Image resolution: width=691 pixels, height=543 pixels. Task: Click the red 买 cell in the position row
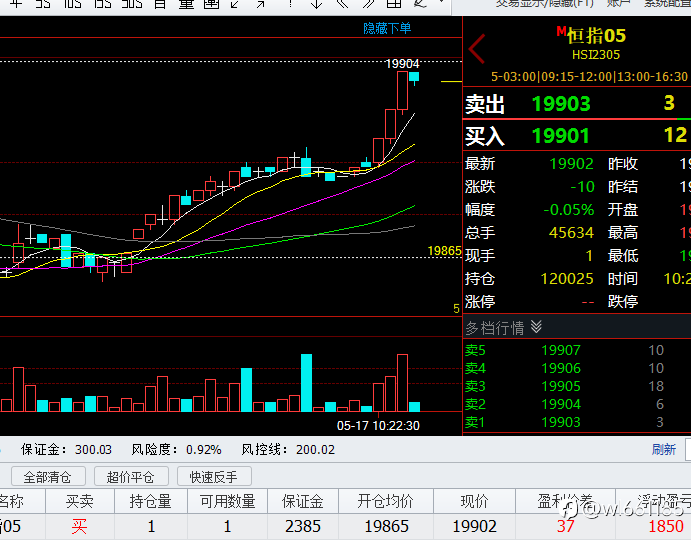click(80, 527)
